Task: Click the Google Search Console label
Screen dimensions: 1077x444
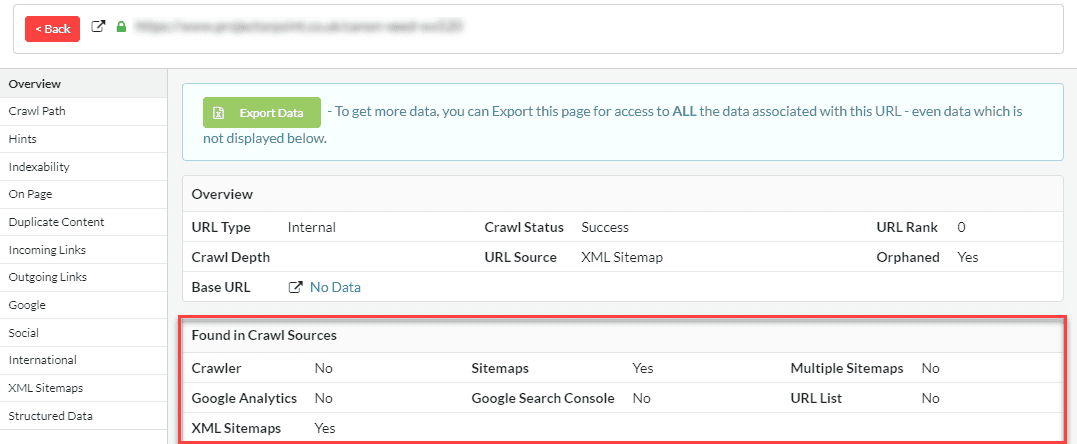Action: pyautogui.click(x=543, y=398)
